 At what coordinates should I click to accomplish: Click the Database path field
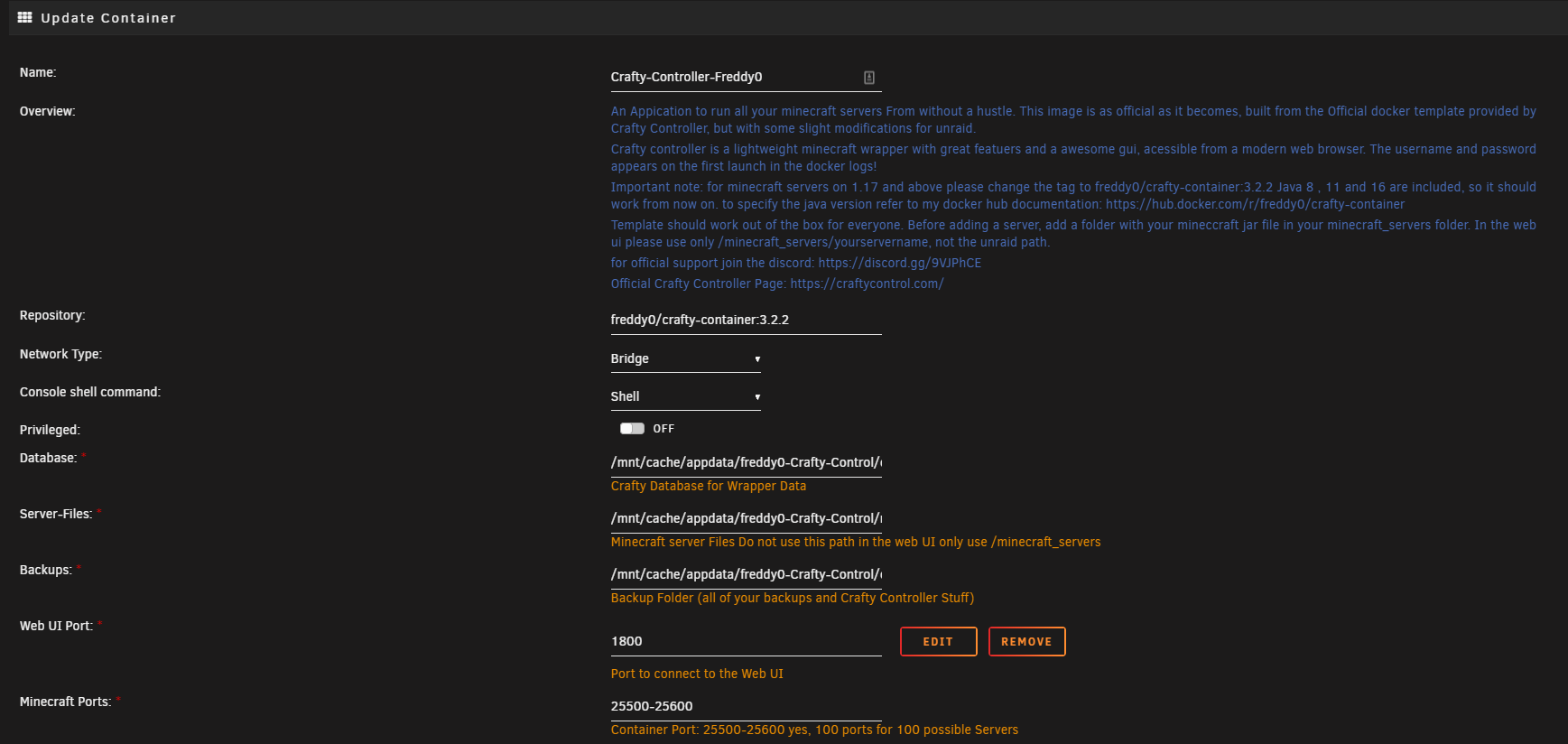click(x=746, y=463)
